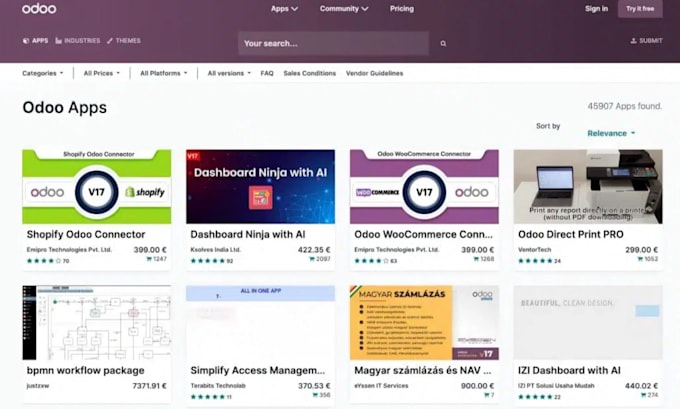Click star rating of IZI Dashboard with AI
Screen dimensions: 680x409
click(x=536, y=397)
